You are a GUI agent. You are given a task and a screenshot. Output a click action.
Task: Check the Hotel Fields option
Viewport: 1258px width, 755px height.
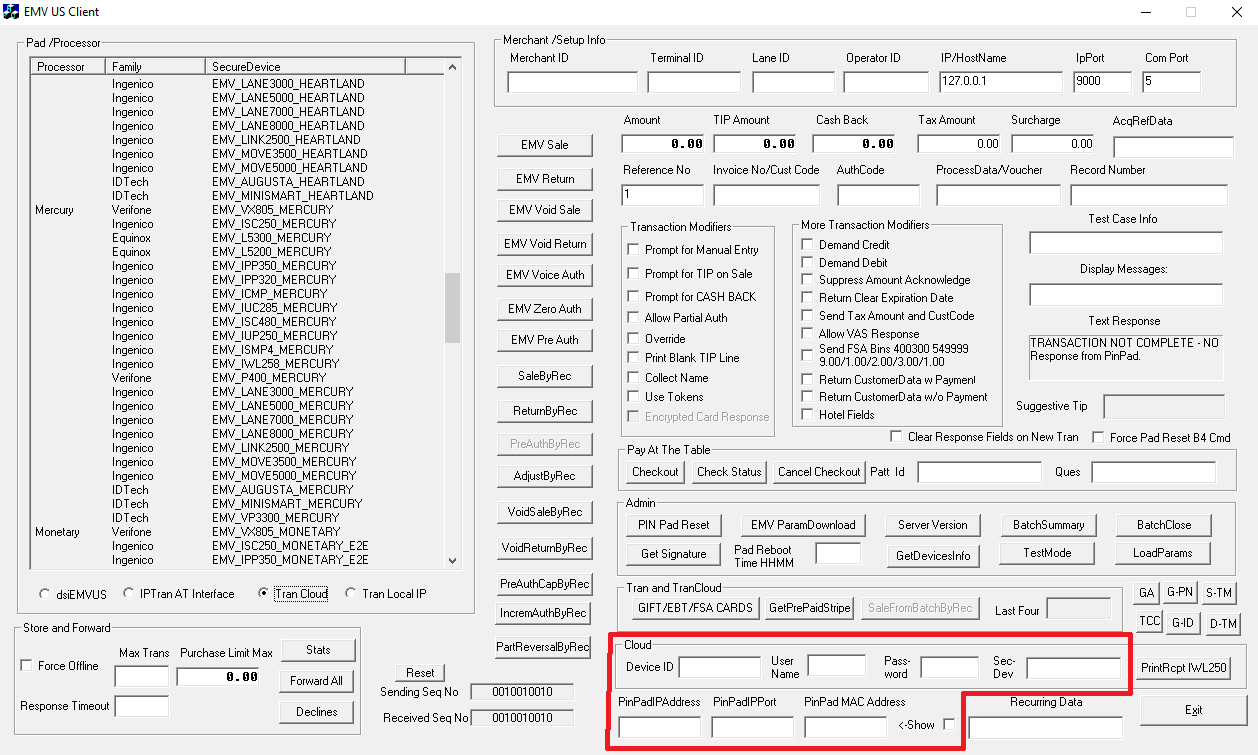pyautogui.click(x=807, y=415)
